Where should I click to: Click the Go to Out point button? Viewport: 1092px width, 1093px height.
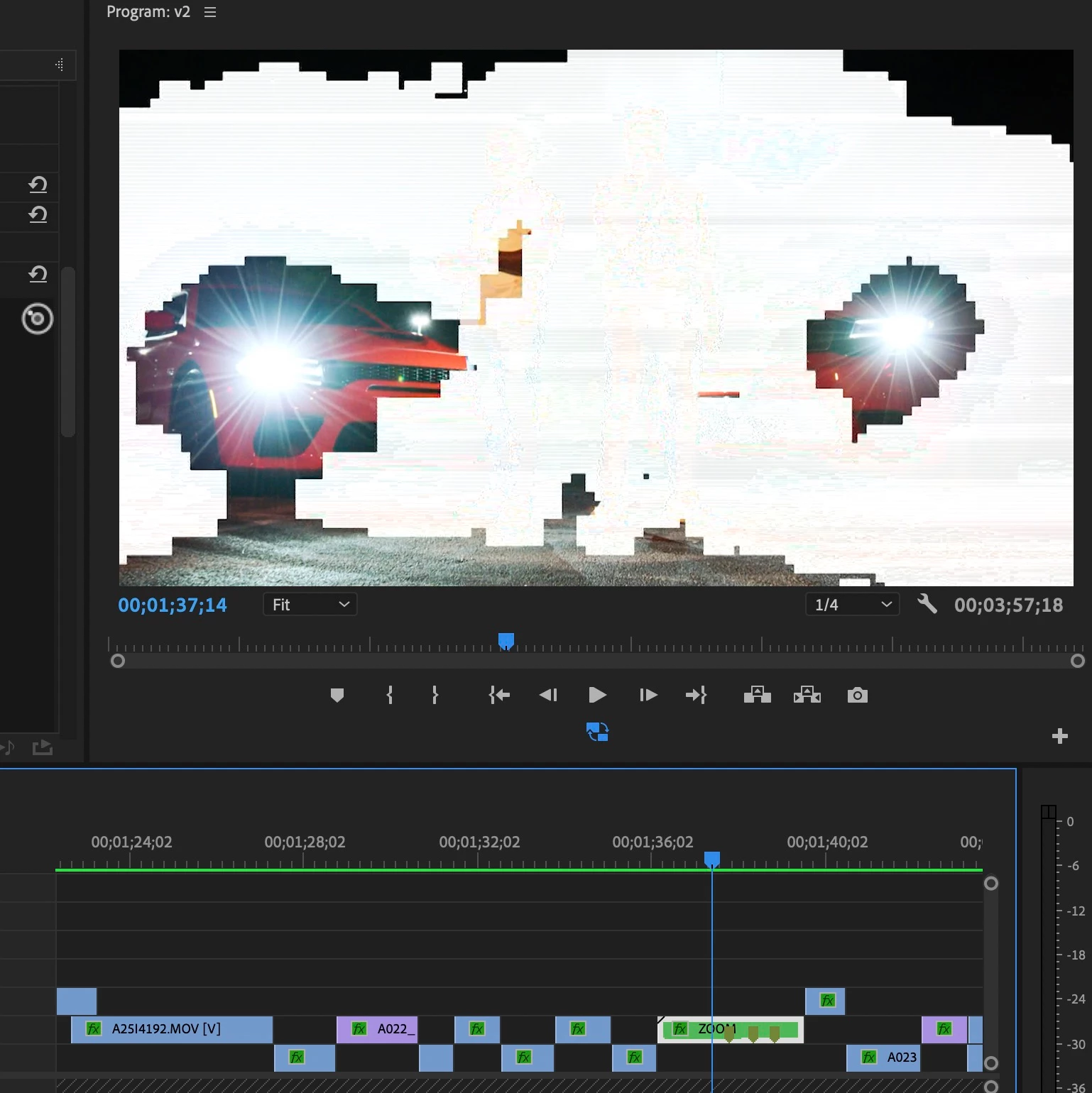coord(696,695)
